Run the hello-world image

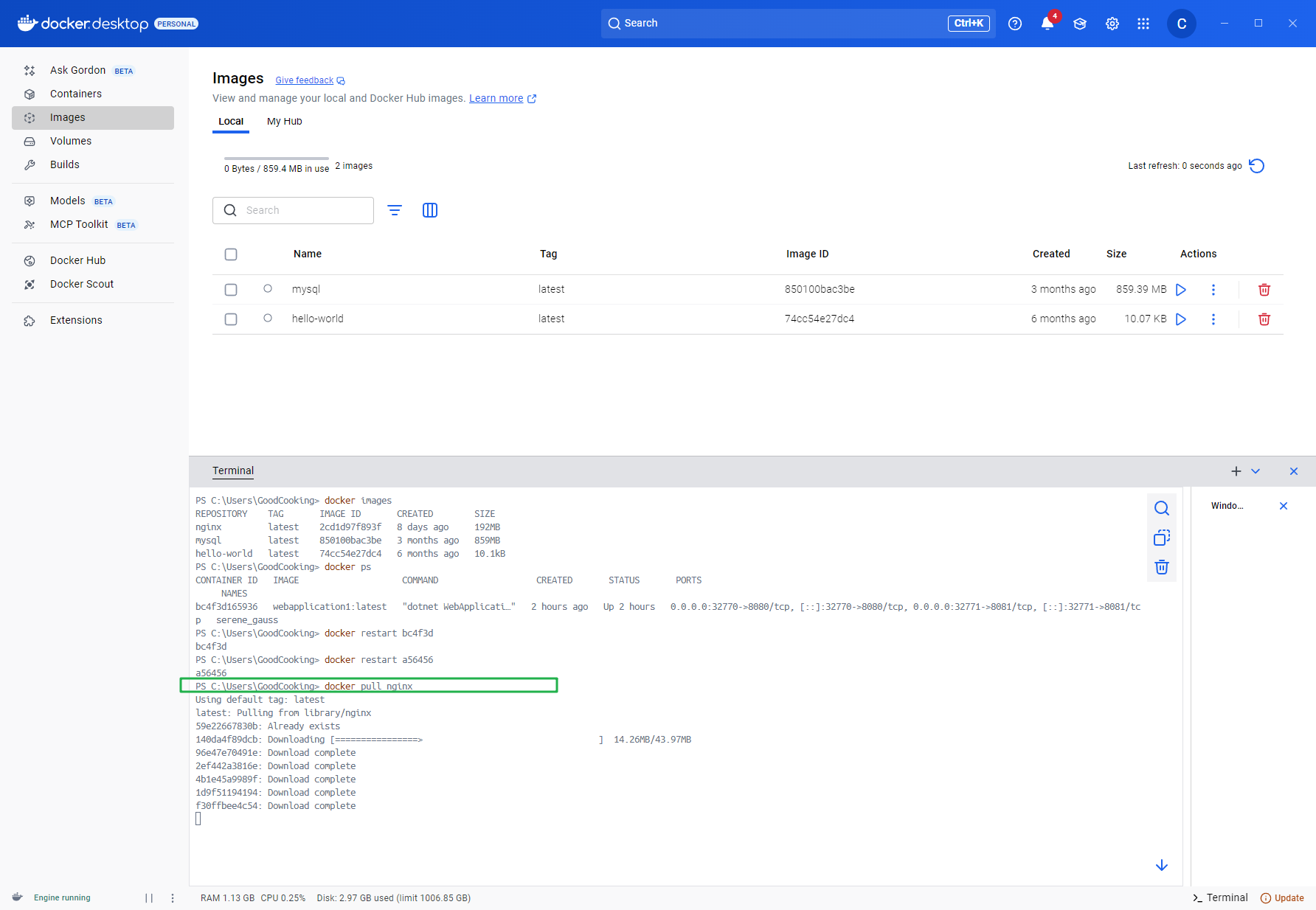point(1181,319)
